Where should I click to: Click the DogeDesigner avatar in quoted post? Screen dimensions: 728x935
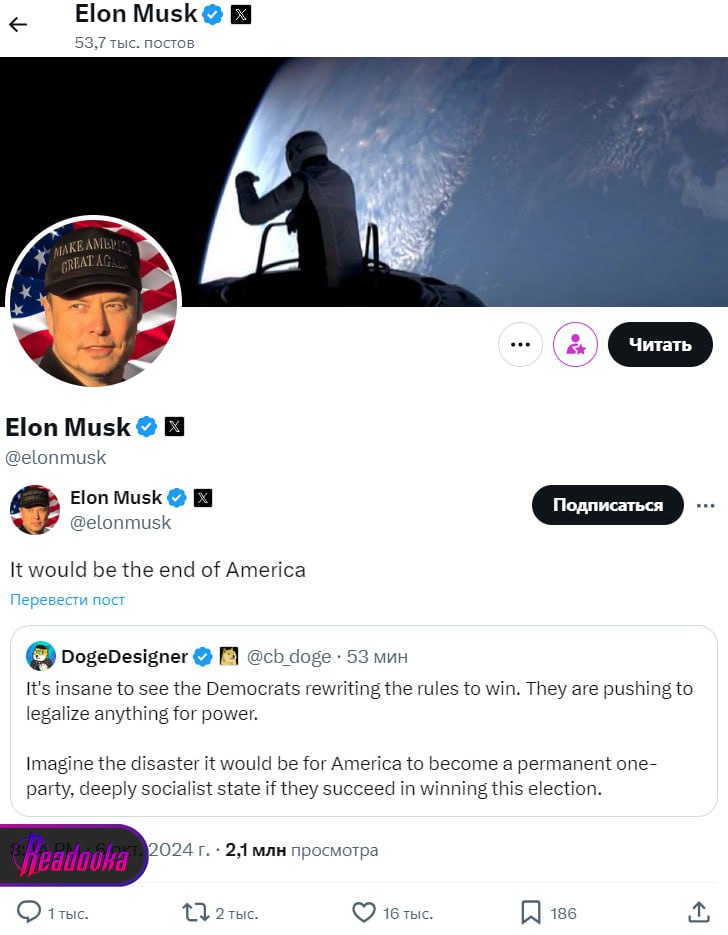click(x=41, y=656)
